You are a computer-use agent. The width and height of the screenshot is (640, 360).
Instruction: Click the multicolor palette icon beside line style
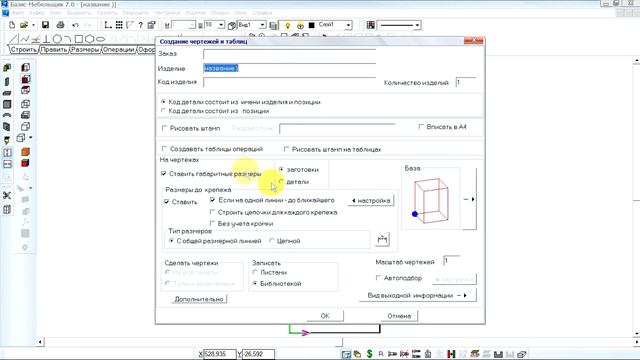point(371,25)
